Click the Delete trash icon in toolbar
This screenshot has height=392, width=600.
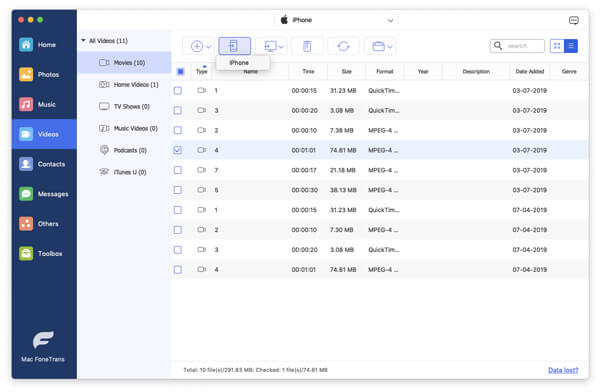click(x=307, y=46)
